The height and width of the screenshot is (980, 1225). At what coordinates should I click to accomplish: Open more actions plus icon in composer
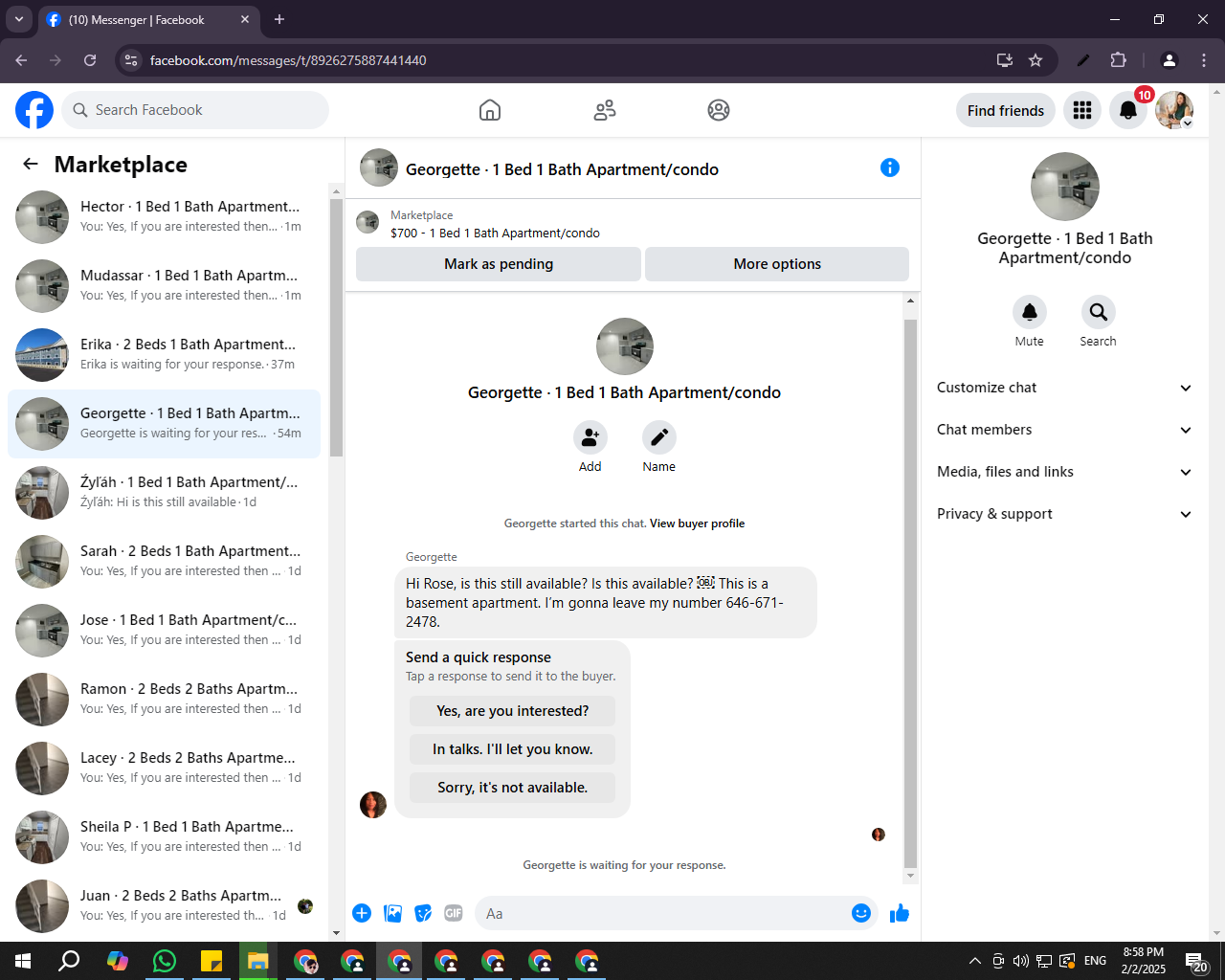(362, 913)
